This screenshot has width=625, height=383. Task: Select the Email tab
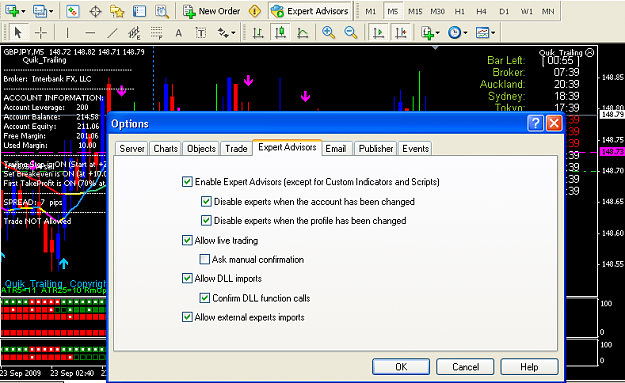tap(336, 149)
